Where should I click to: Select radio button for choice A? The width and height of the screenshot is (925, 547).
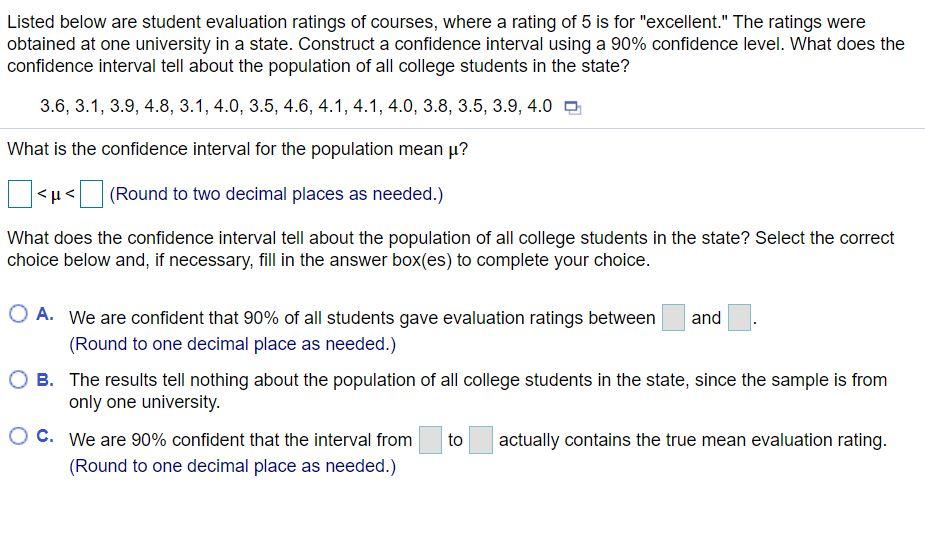coord(19,315)
